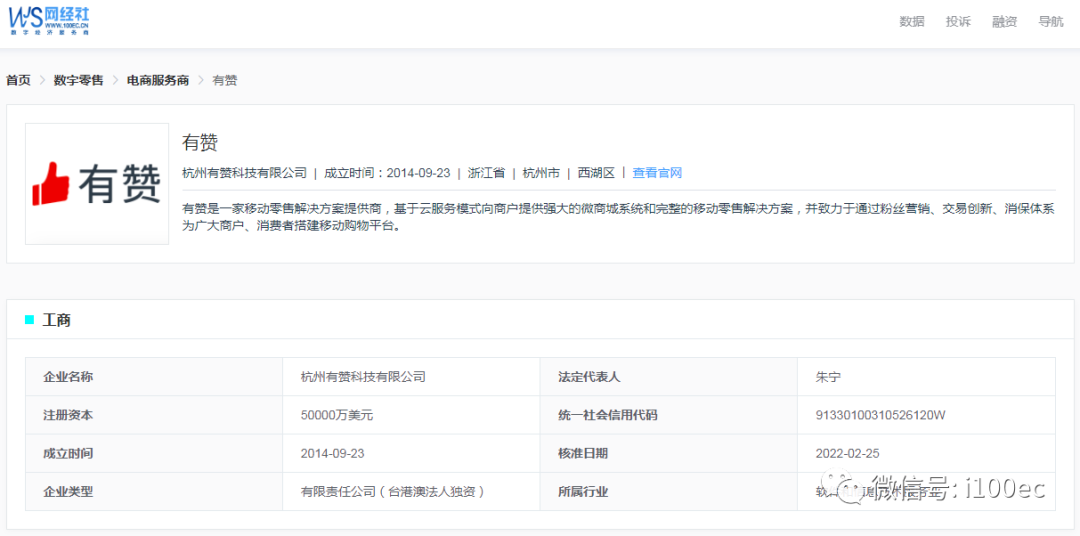
Task: Click the company description paragraph
Action: click(619, 217)
